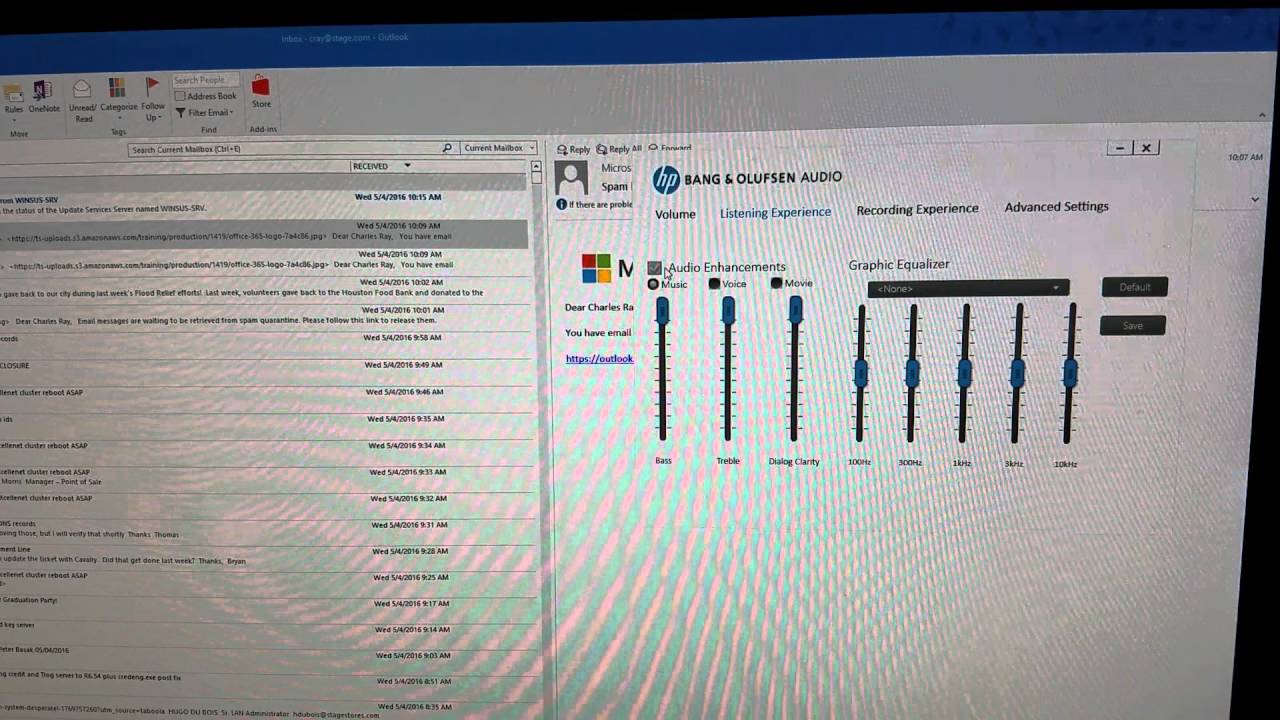Click the Default equalizer button

pyautogui.click(x=1134, y=287)
